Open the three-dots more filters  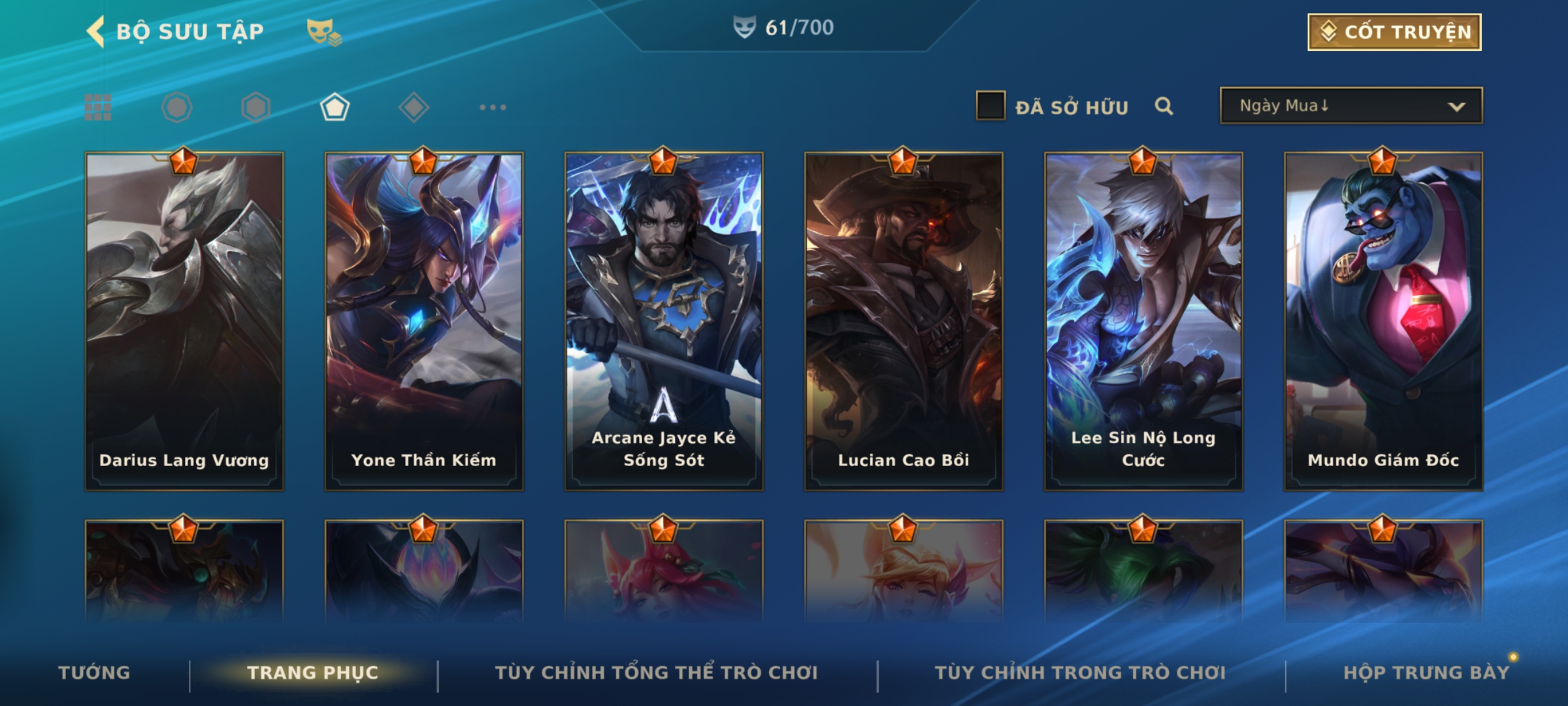click(493, 107)
